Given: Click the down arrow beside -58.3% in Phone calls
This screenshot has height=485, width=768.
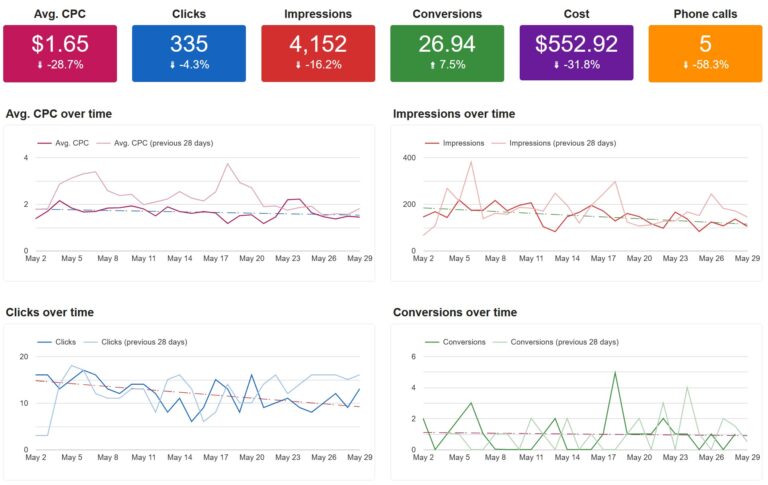Looking at the screenshot, I should pos(685,63).
